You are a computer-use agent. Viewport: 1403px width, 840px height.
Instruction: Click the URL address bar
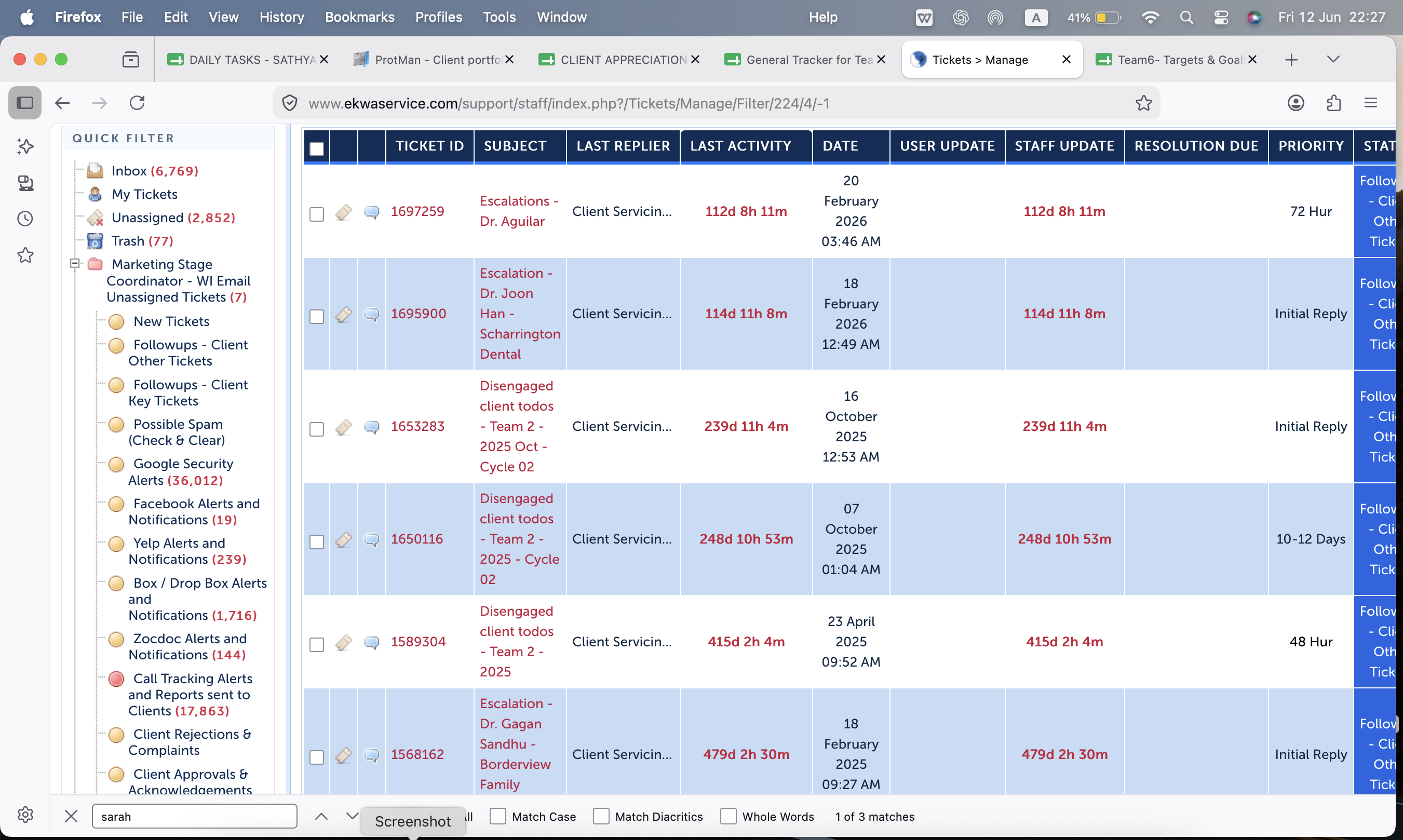716,103
